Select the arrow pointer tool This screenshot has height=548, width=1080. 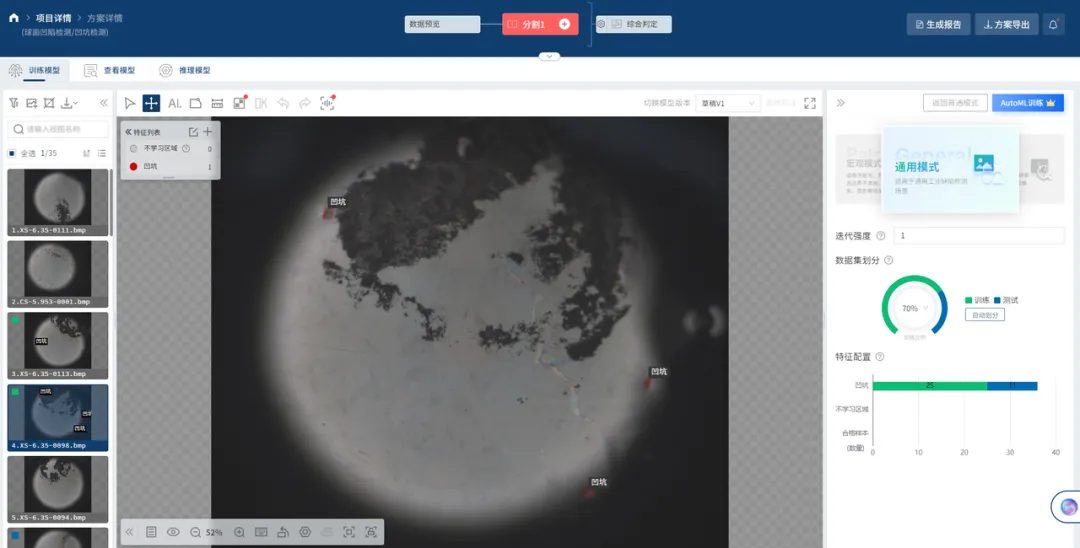click(130, 103)
